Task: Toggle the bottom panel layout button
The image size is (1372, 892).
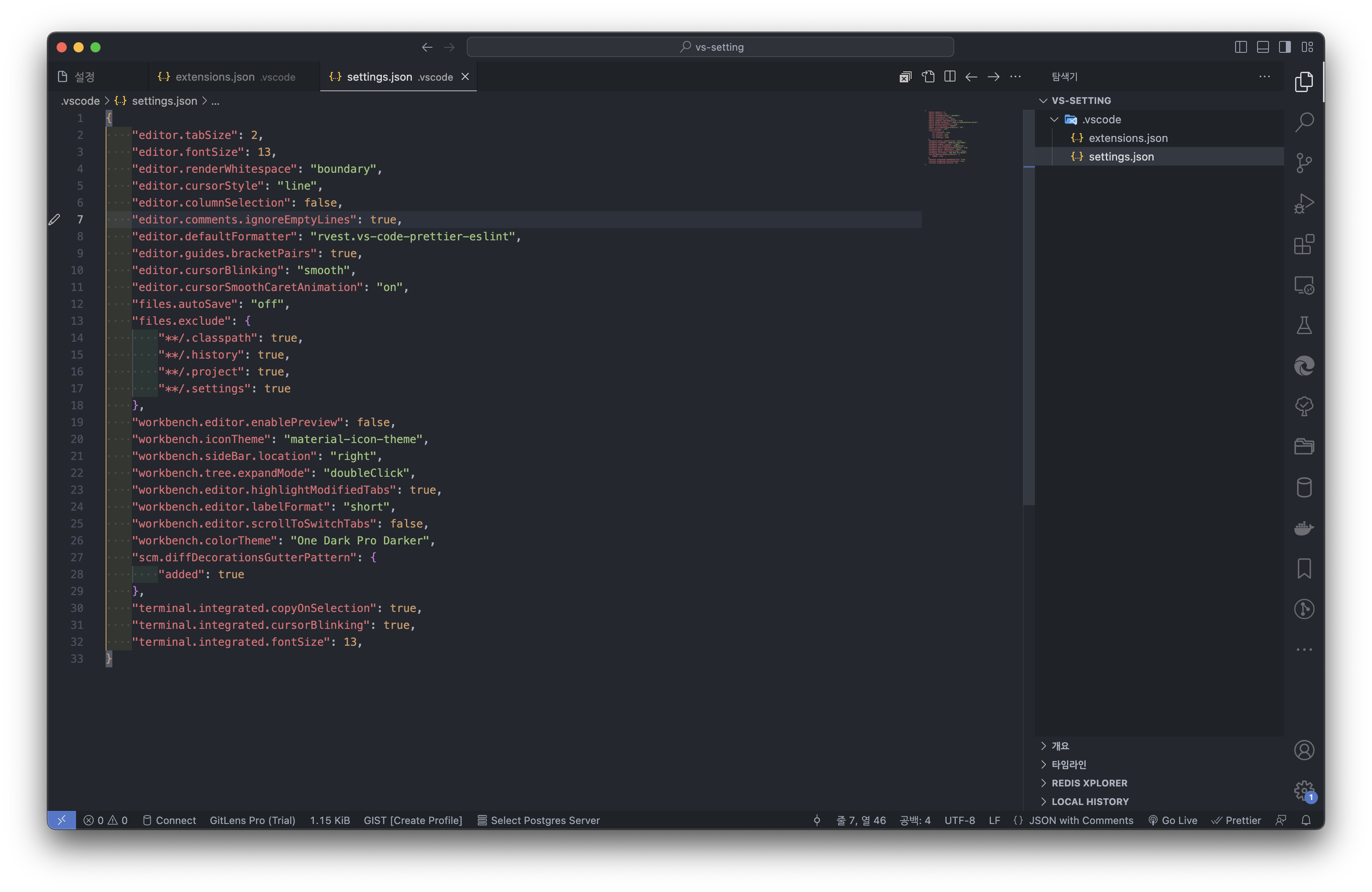Action: pyautogui.click(x=1263, y=47)
